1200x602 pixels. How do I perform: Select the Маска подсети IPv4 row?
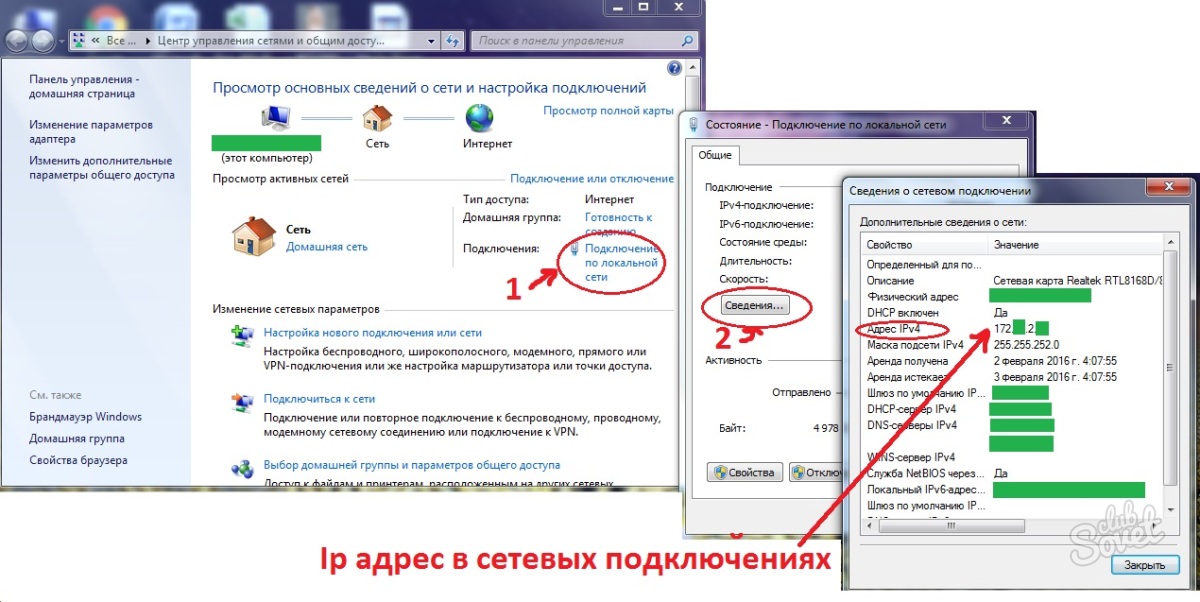click(x=1012, y=345)
